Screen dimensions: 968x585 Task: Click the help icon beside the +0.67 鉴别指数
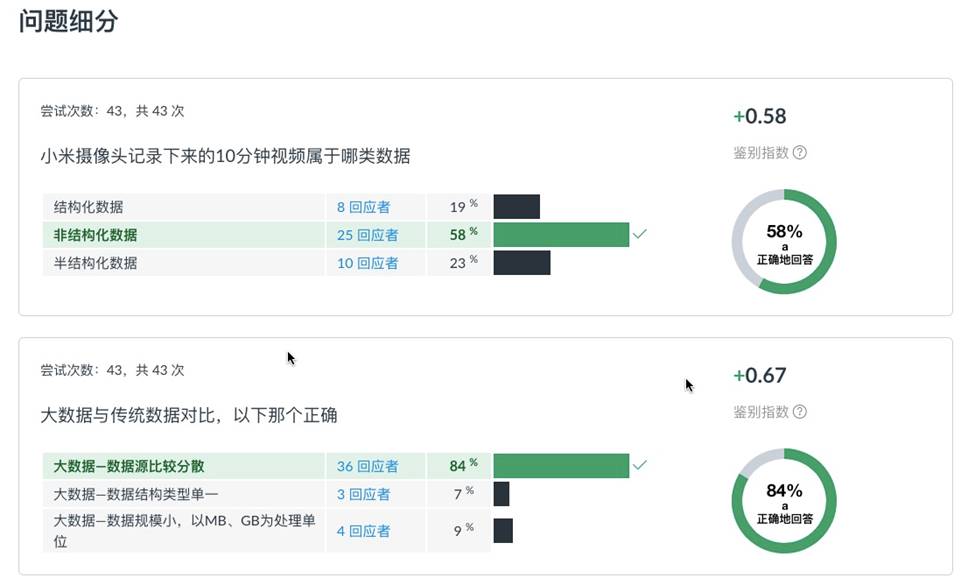pyautogui.click(x=800, y=412)
